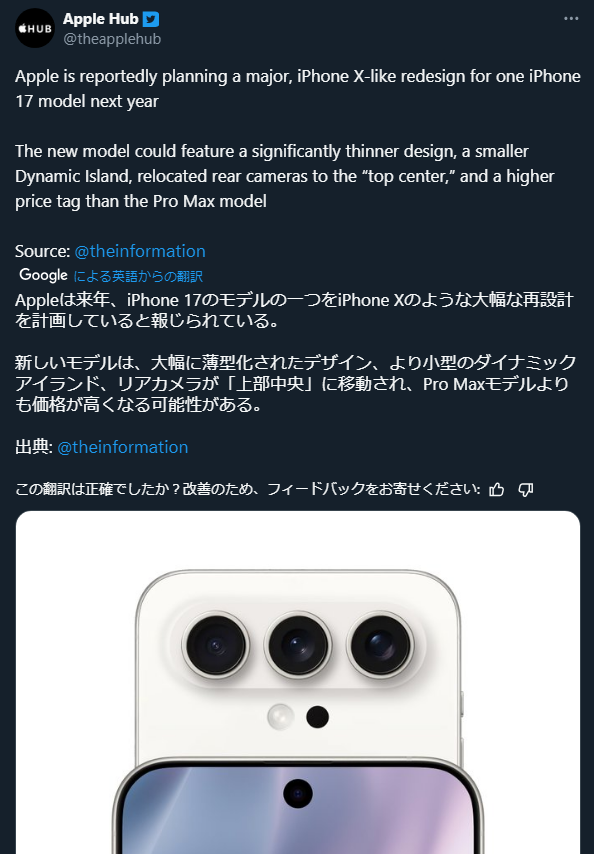Rate the translation with thumbs up
This screenshot has height=854, width=594.
pyautogui.click(x=497, y=490)
